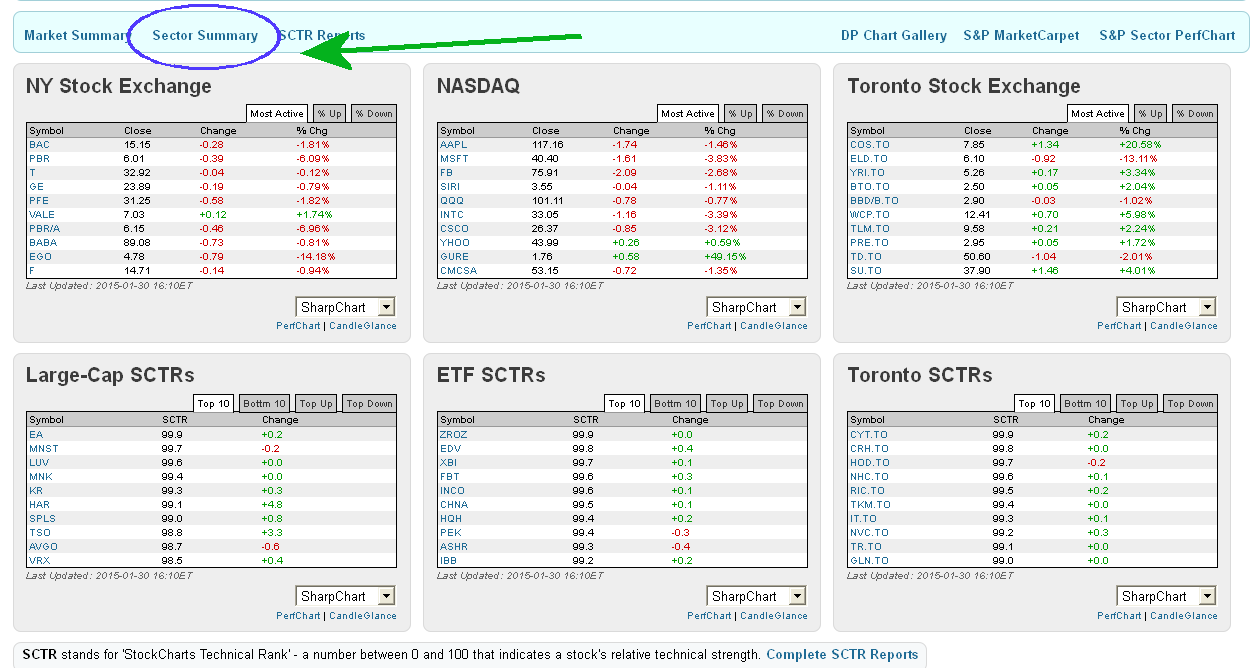Select Toronto SCTRs Top 10 tab

(x=1034, y=403)
